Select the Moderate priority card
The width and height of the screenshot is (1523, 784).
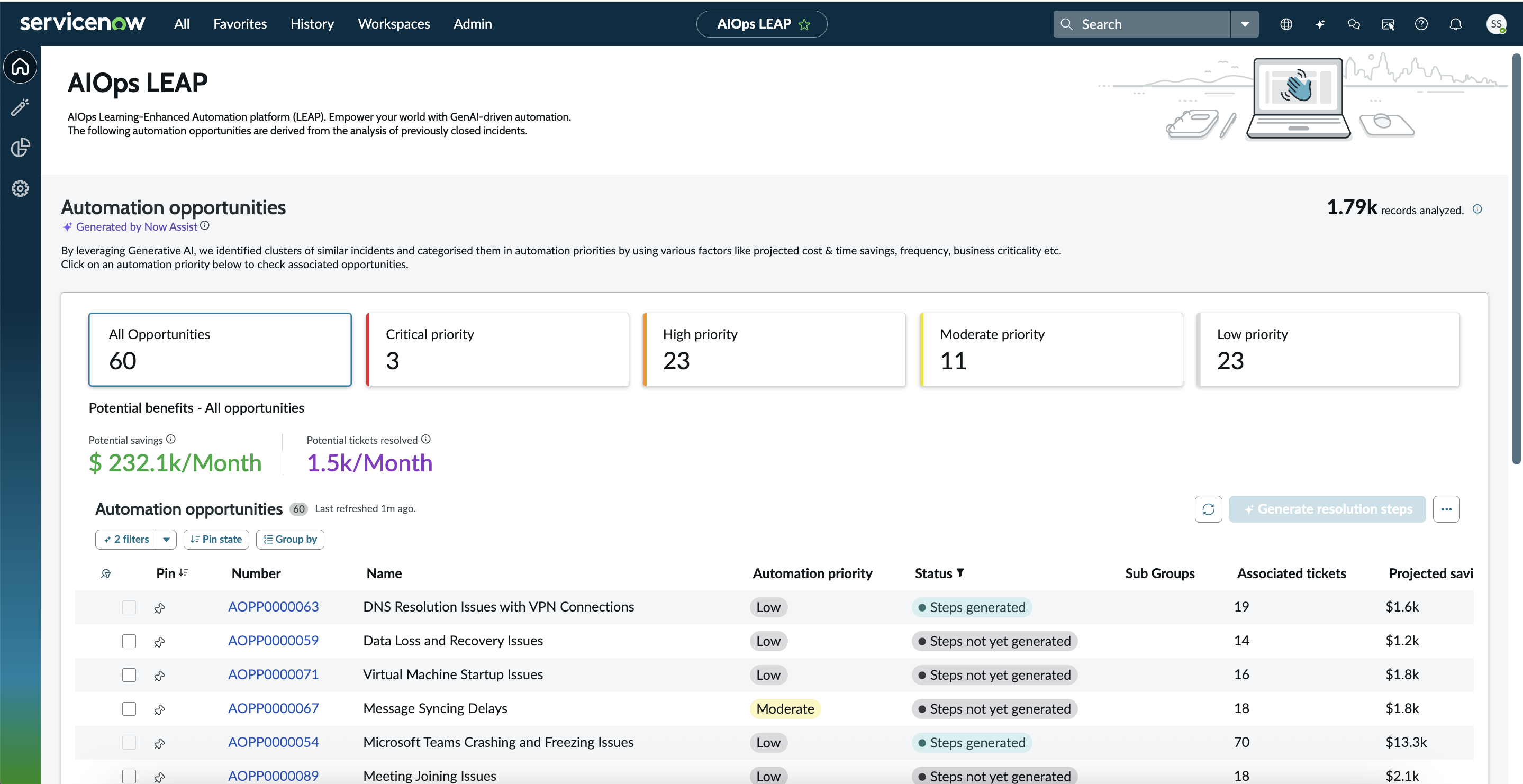click(1051, 350)
